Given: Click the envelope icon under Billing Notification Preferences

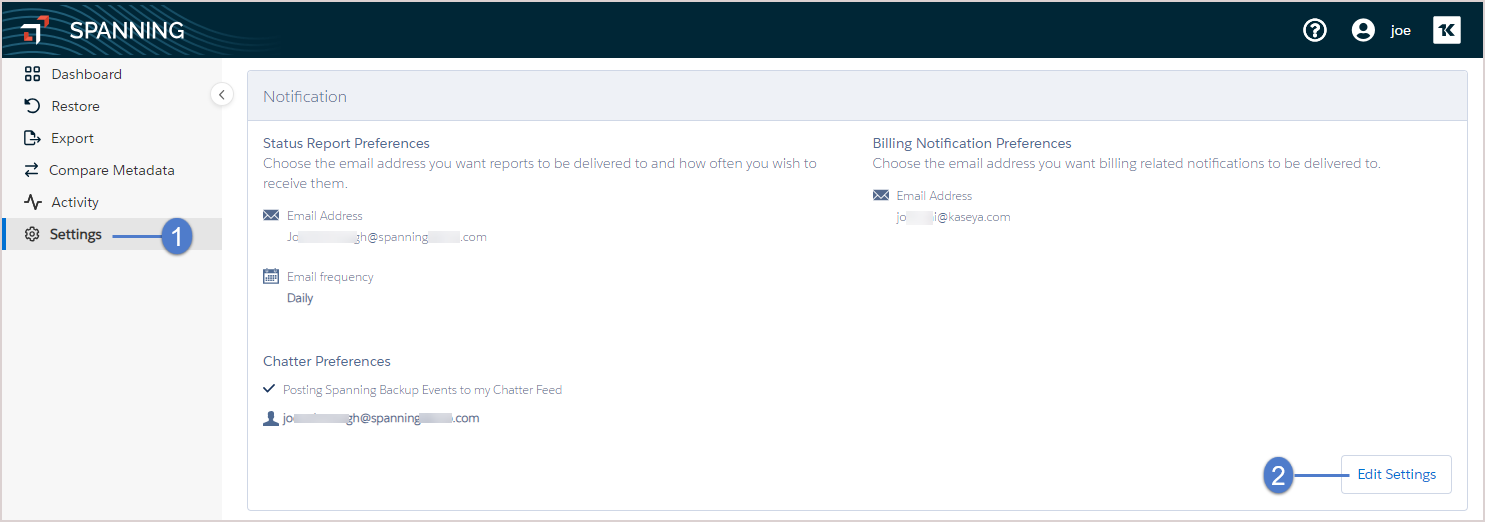Looking at the screenshot, I should click(881, 195).
